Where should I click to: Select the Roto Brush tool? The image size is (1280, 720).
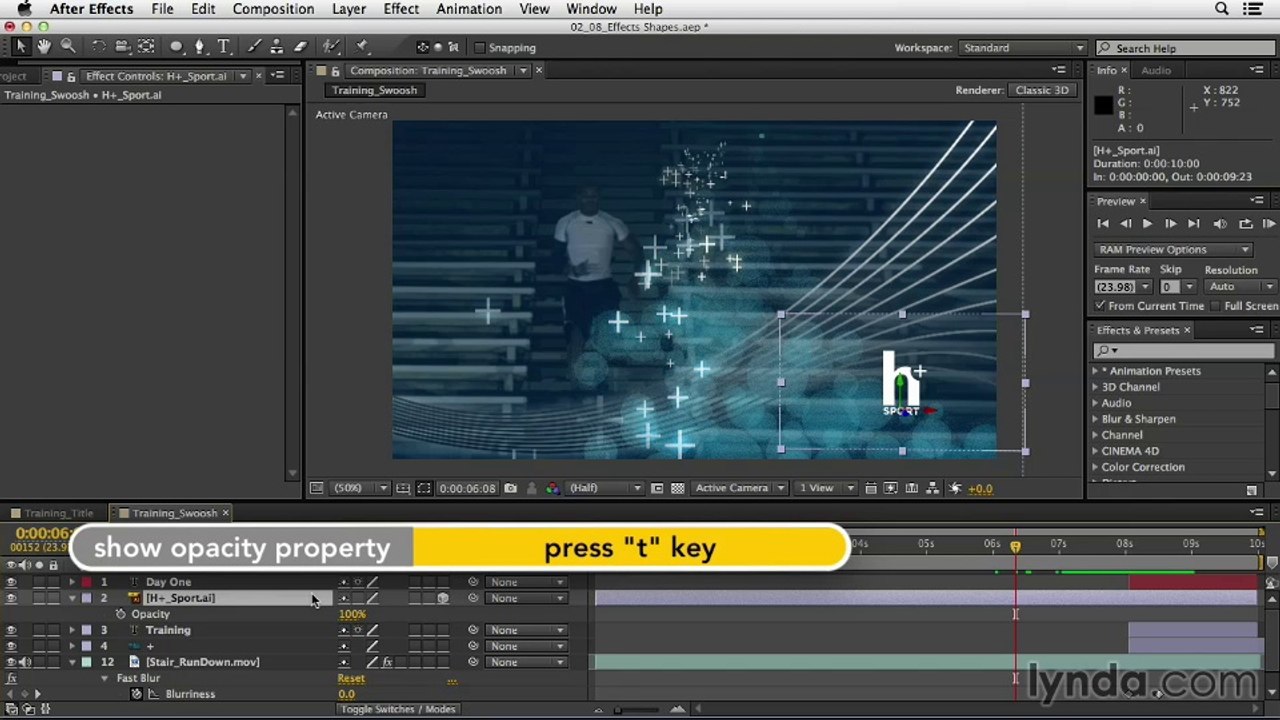330,47
